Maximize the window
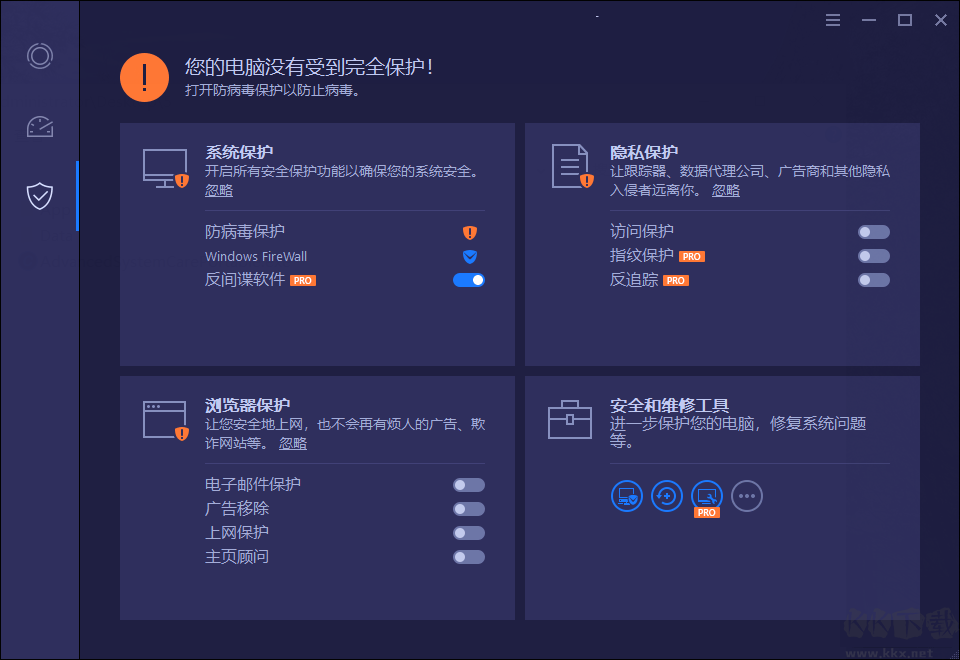 905,20
